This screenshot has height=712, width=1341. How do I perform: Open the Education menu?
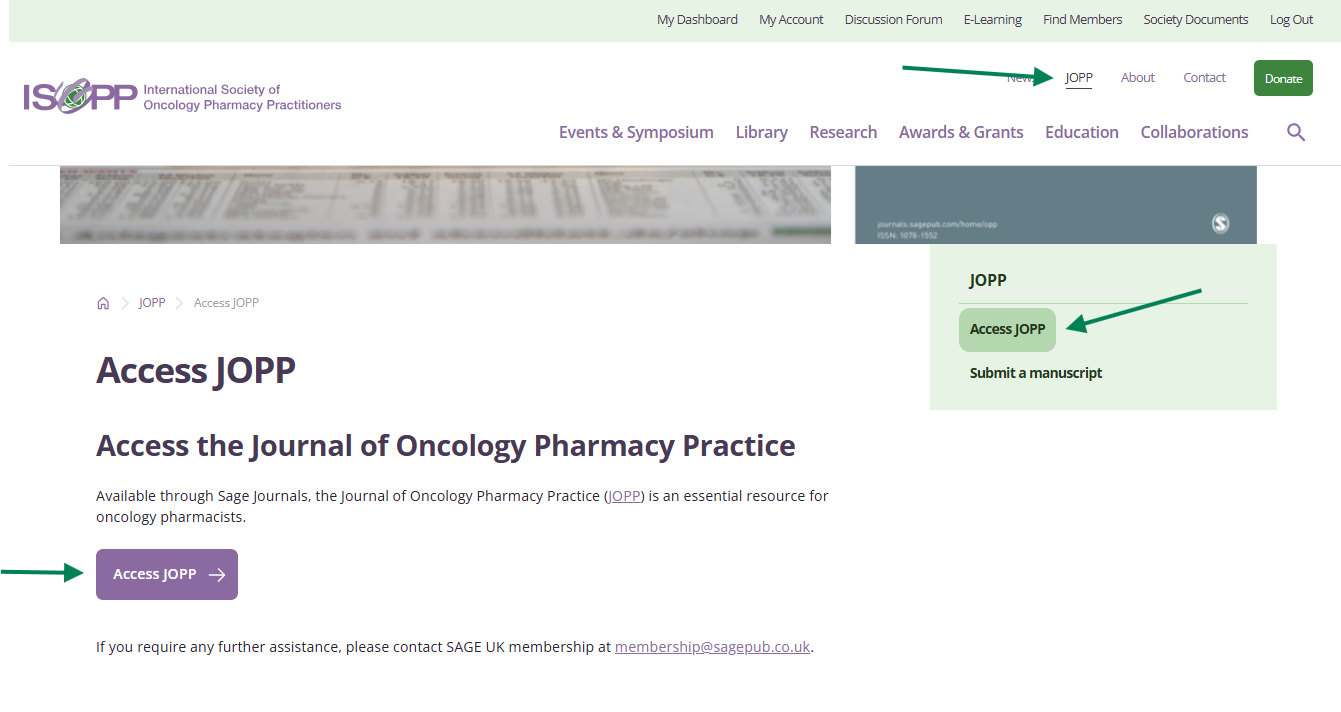1082,132
